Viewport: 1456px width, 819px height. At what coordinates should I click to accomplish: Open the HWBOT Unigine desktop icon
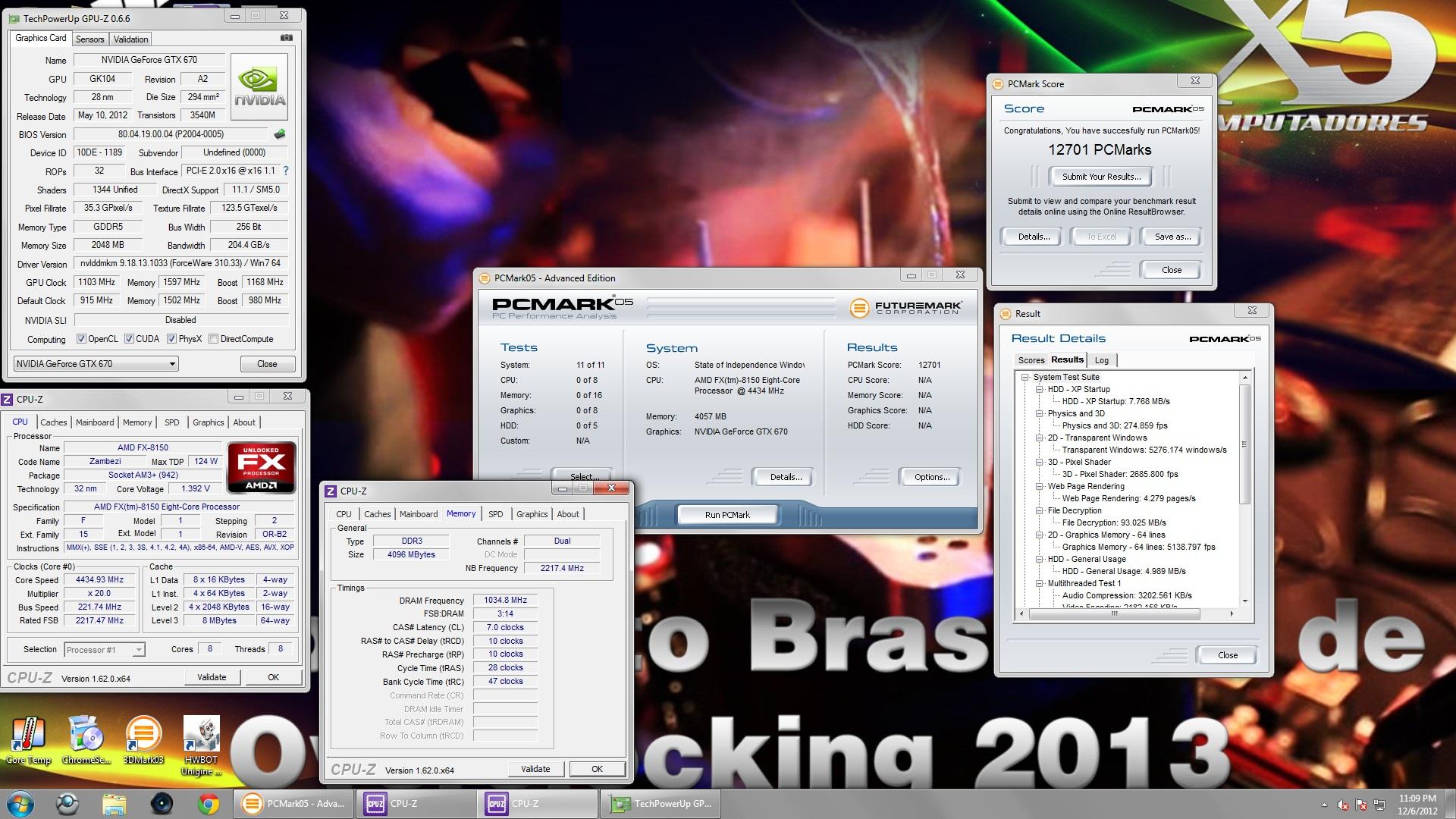[x=201, y=746]
